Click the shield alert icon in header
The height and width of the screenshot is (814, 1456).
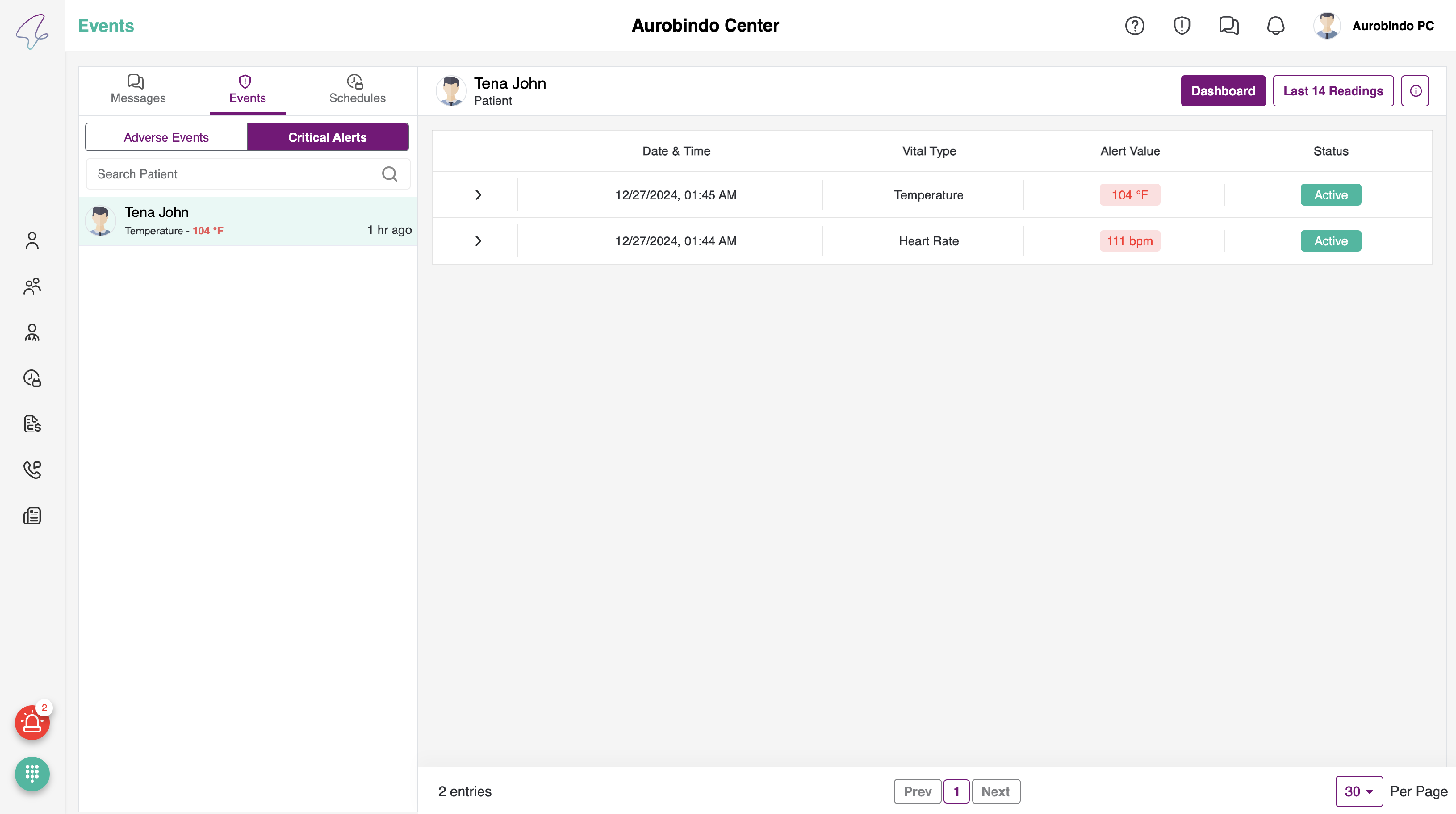coord(1181,26)
